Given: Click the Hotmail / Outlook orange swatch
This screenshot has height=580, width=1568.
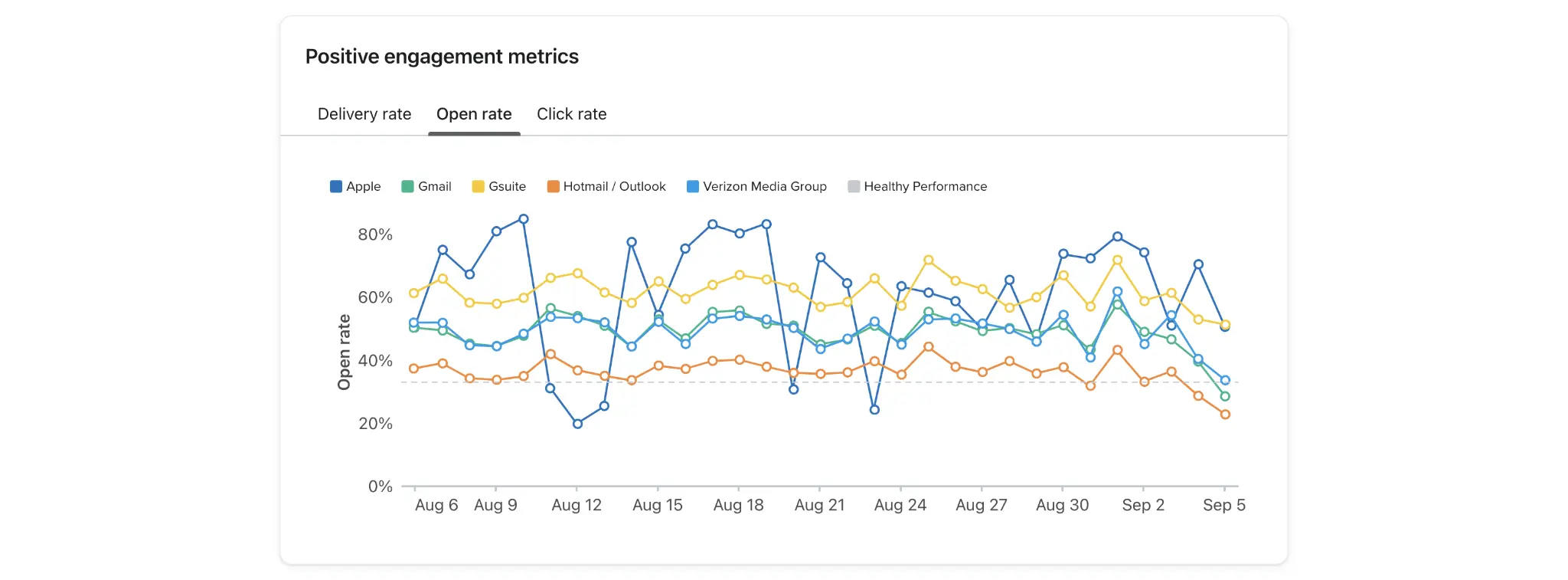Looking at the screenshot, I should point(553,186).
